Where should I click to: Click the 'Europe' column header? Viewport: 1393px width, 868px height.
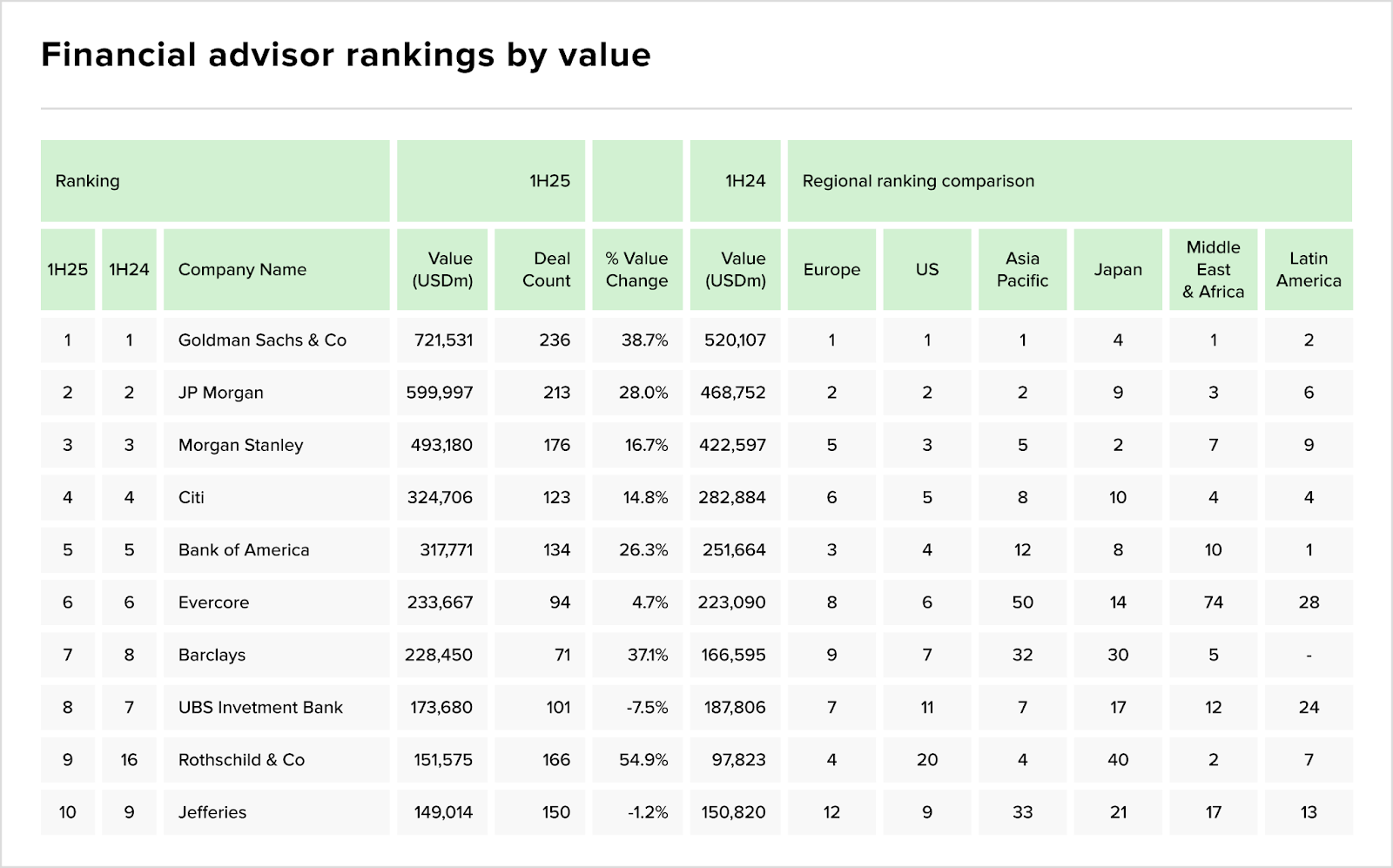831,270
